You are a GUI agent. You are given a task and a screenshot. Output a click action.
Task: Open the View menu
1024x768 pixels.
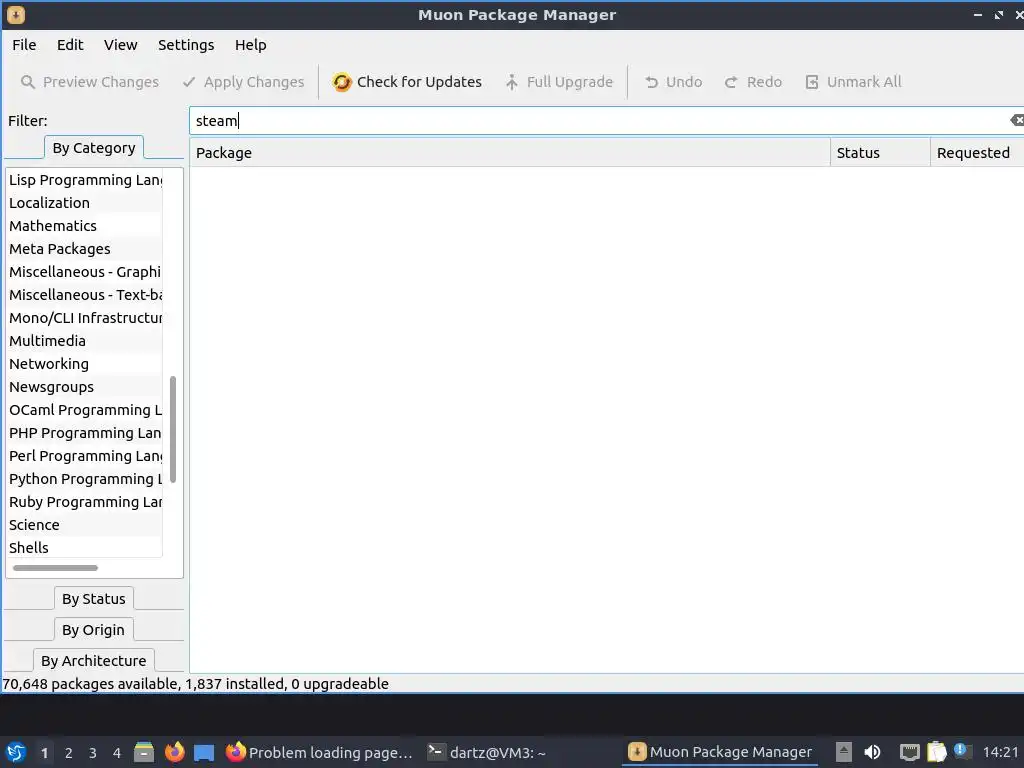[x=121, y=45]
